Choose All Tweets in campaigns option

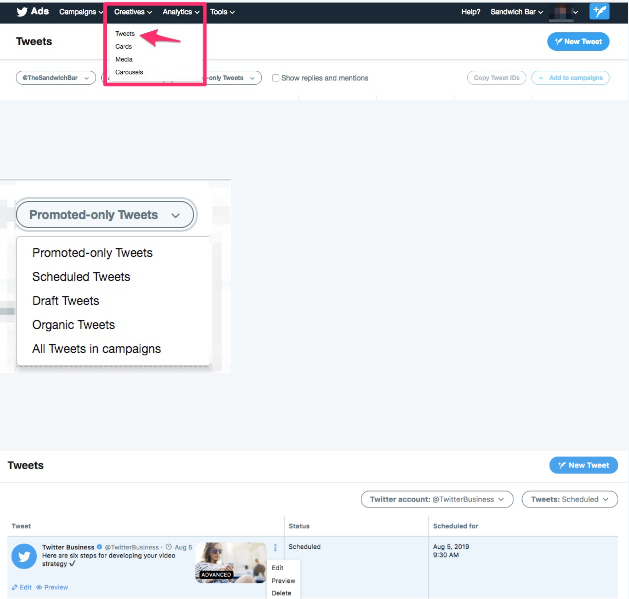[96, 349]
